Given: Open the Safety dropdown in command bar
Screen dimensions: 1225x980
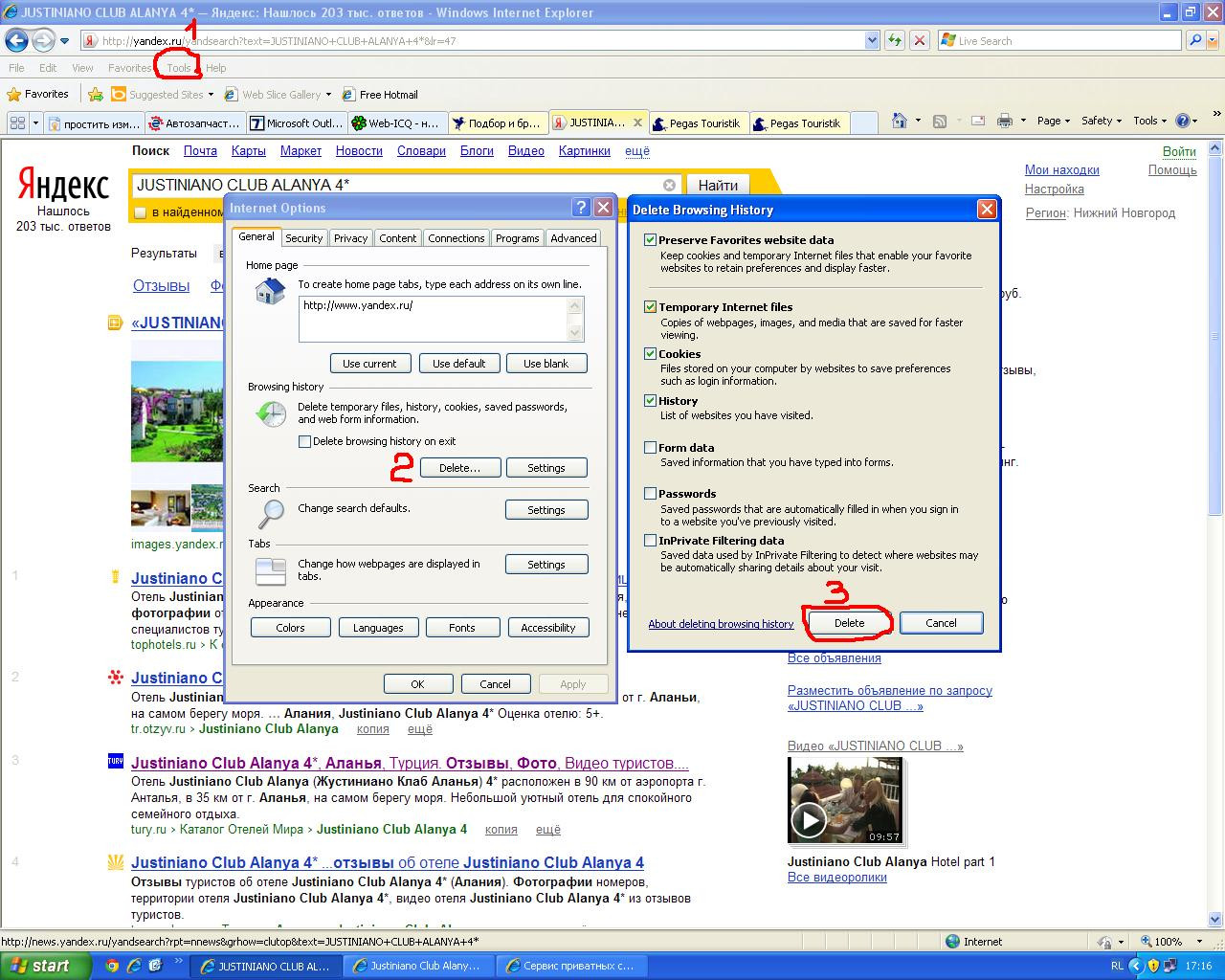Looking at the screenshot, I should tap(1102, 121).
